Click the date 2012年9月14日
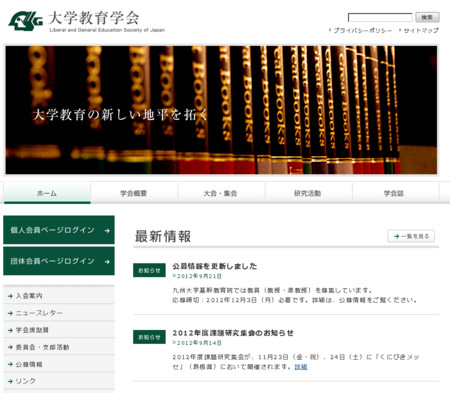Screen dimensions: 450x393 point(199,343)
